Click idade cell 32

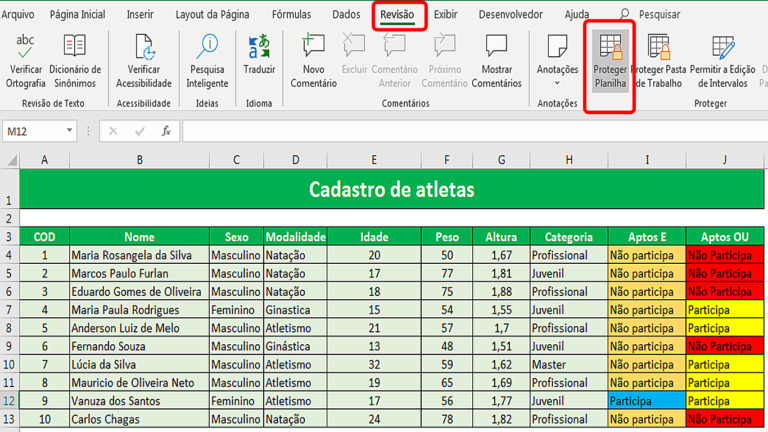[374, 365]
